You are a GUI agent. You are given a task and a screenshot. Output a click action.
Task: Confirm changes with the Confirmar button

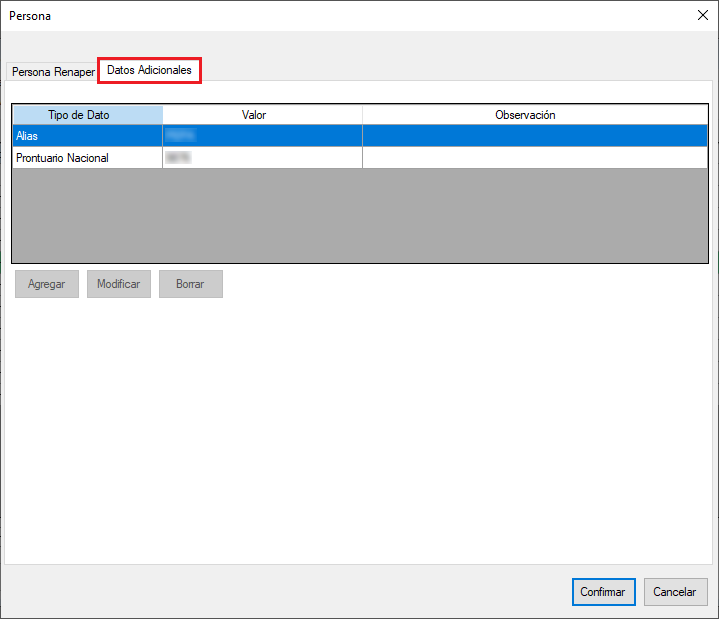click(603, 592)
